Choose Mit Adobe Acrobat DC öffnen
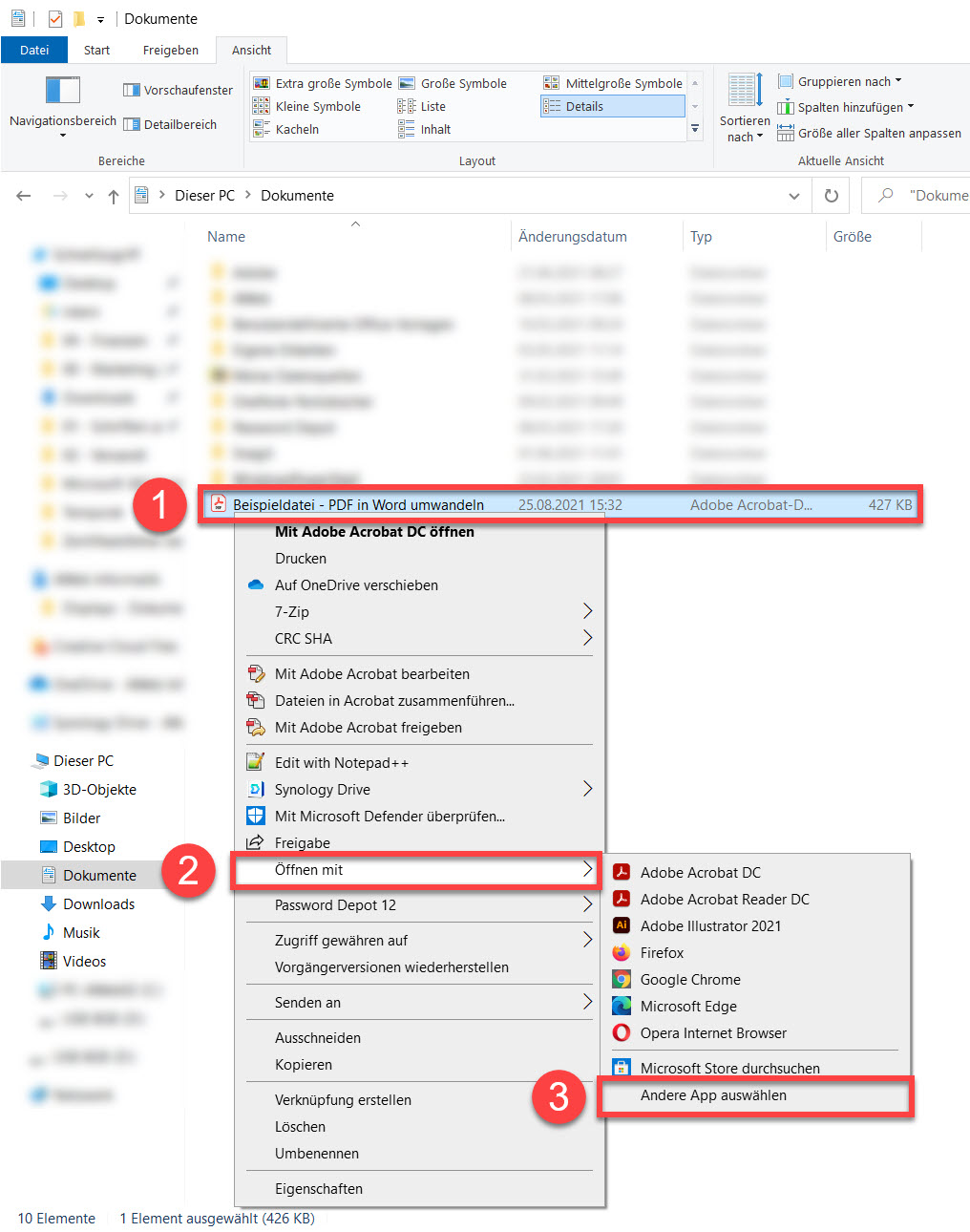The width and height of the screenshot is (970, 1232). (374, 532)
